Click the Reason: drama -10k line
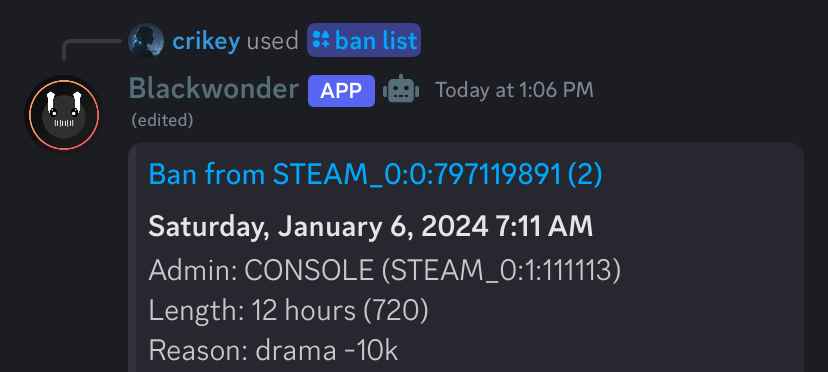 [273, 350]
